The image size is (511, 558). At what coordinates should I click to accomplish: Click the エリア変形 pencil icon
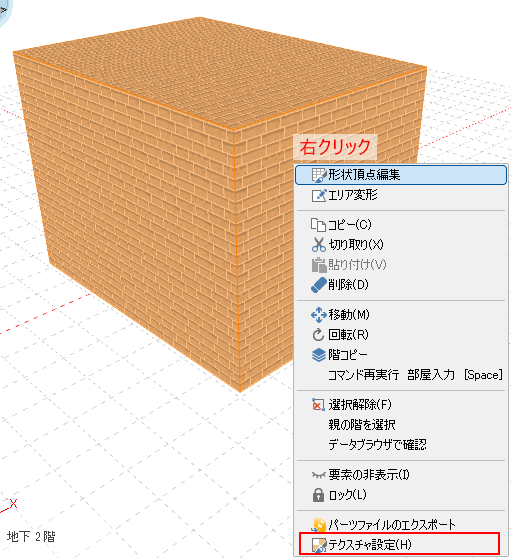[x=318, y=195]
